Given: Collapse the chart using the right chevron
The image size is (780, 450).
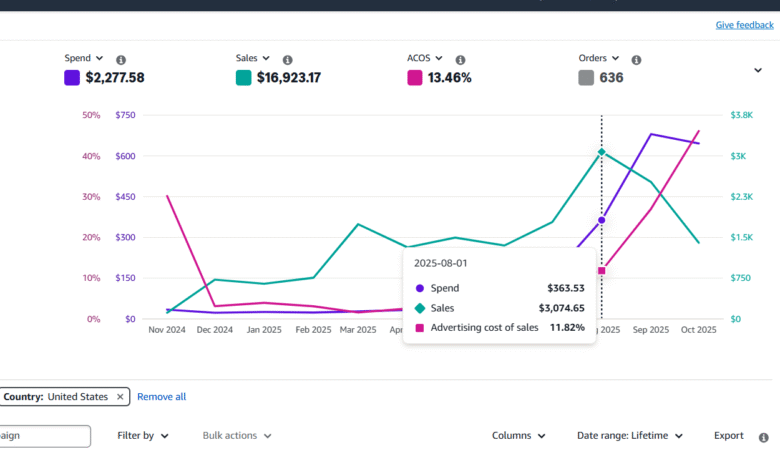Looking at the screenshot, I should pos(758,70).
